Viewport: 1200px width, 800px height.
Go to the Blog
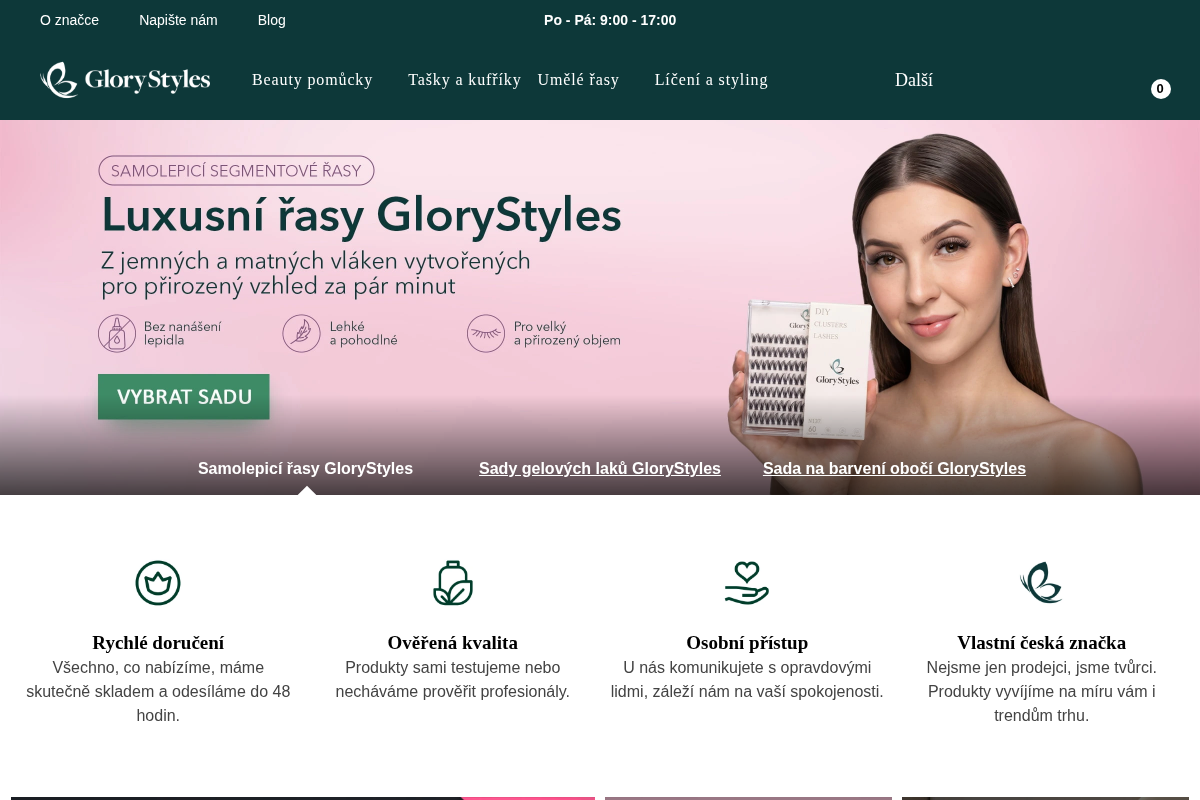272,20
